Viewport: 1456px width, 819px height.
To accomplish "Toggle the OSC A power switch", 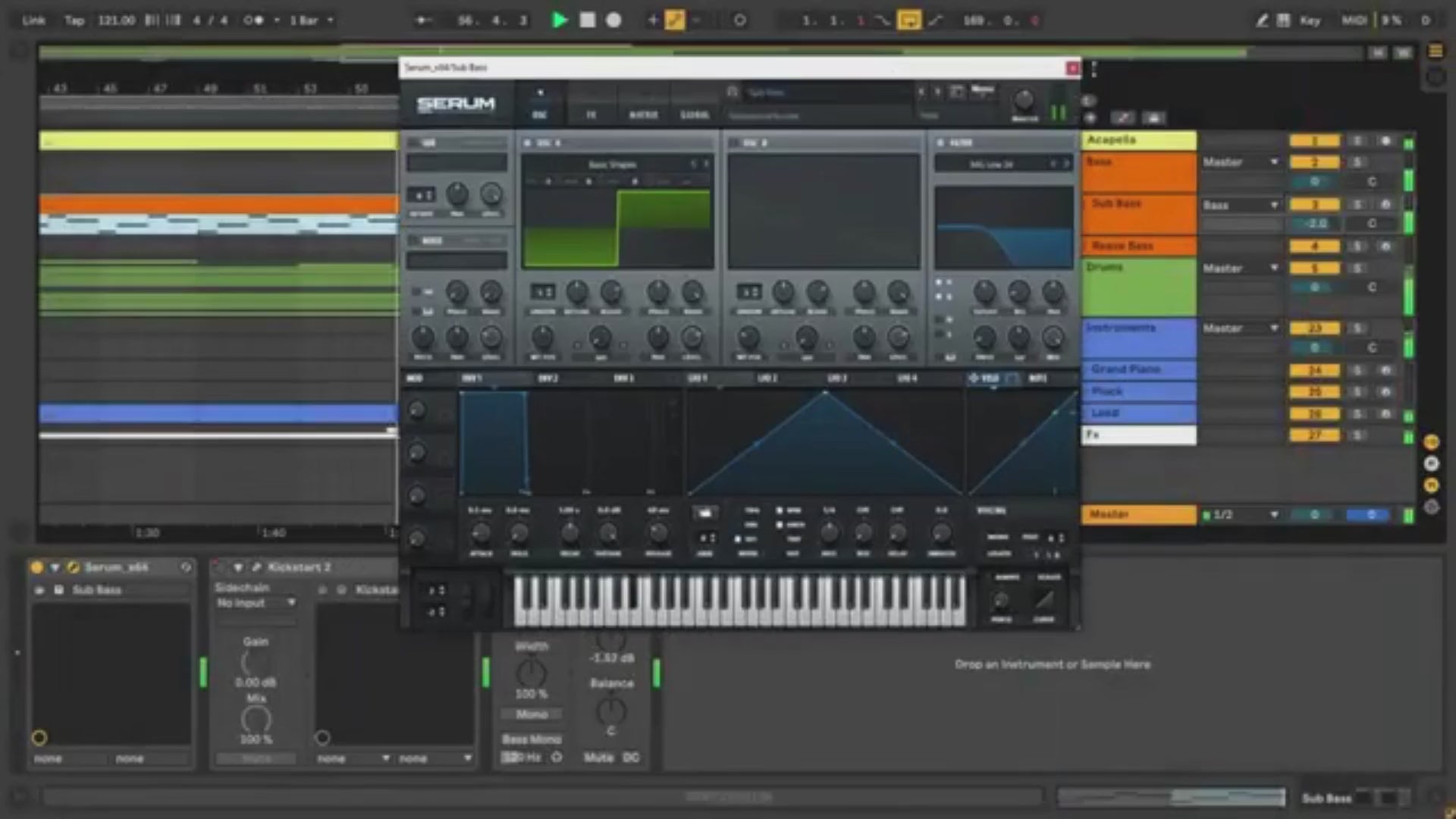I will coord(527,143).
